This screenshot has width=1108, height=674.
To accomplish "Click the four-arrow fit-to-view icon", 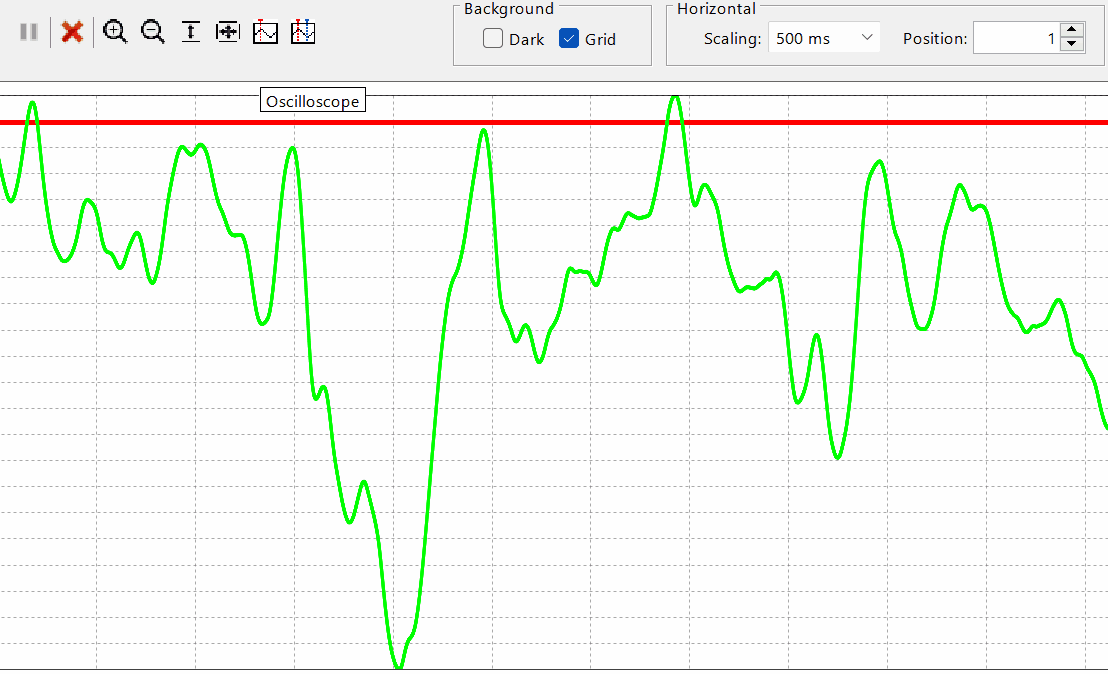I will coord(227,32).
